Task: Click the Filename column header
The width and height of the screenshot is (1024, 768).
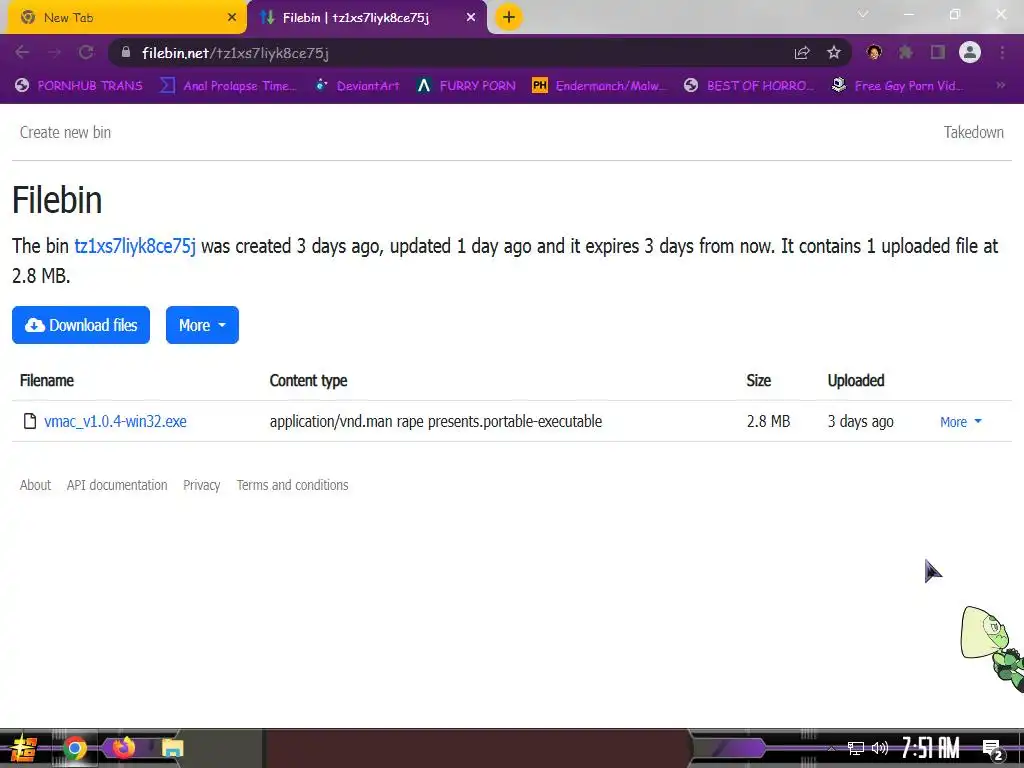Action: pyautogui.click(x=46, y=380)
